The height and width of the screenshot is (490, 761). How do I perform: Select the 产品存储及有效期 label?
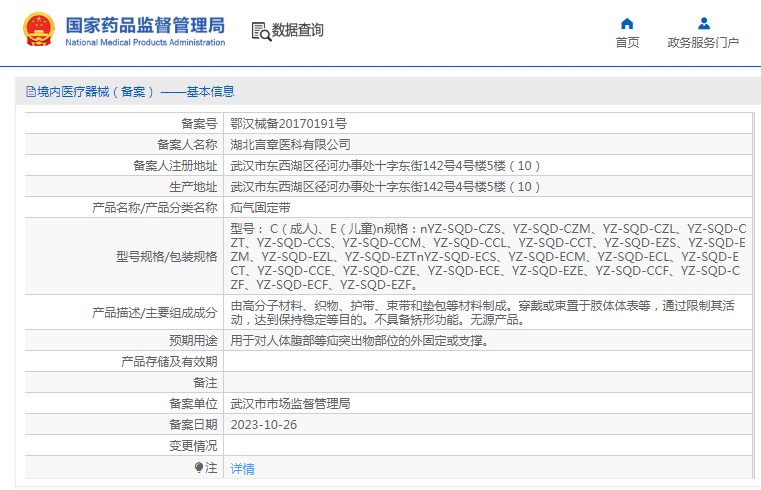pyautogui.click(x=169, y=361)
